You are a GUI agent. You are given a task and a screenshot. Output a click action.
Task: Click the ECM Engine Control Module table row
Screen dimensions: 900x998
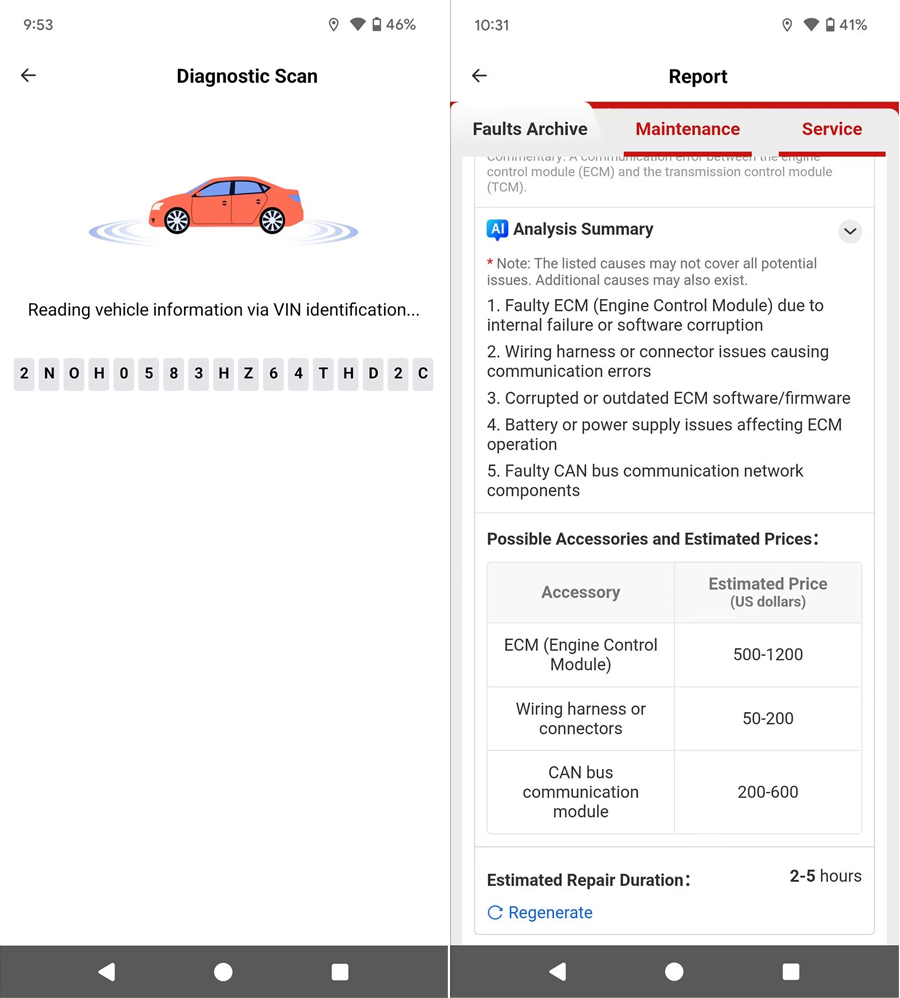(580, 655)
